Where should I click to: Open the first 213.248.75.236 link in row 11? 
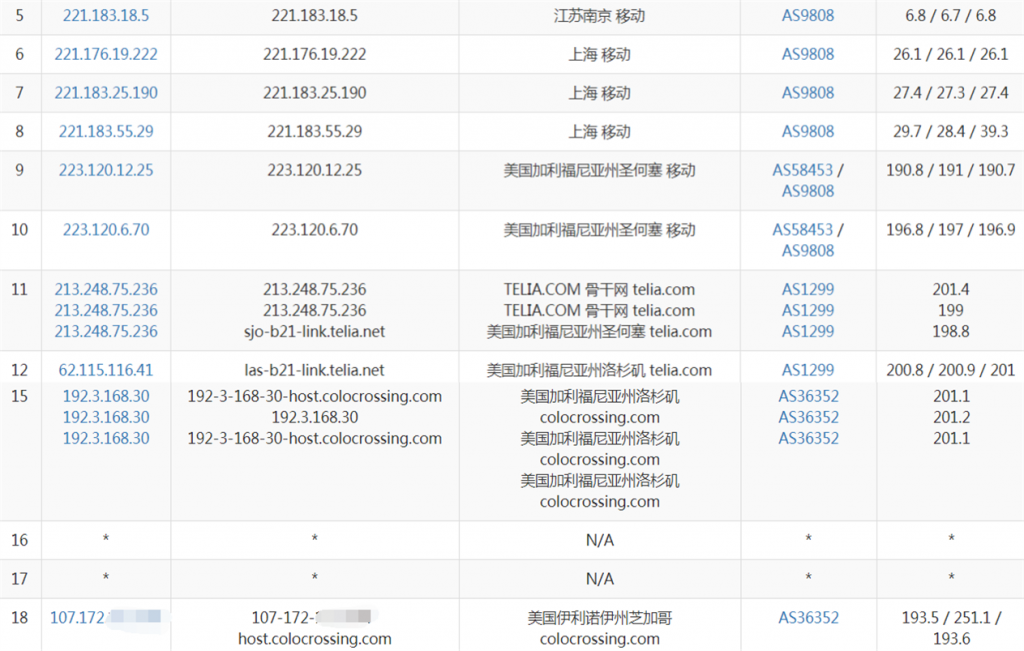105,289
